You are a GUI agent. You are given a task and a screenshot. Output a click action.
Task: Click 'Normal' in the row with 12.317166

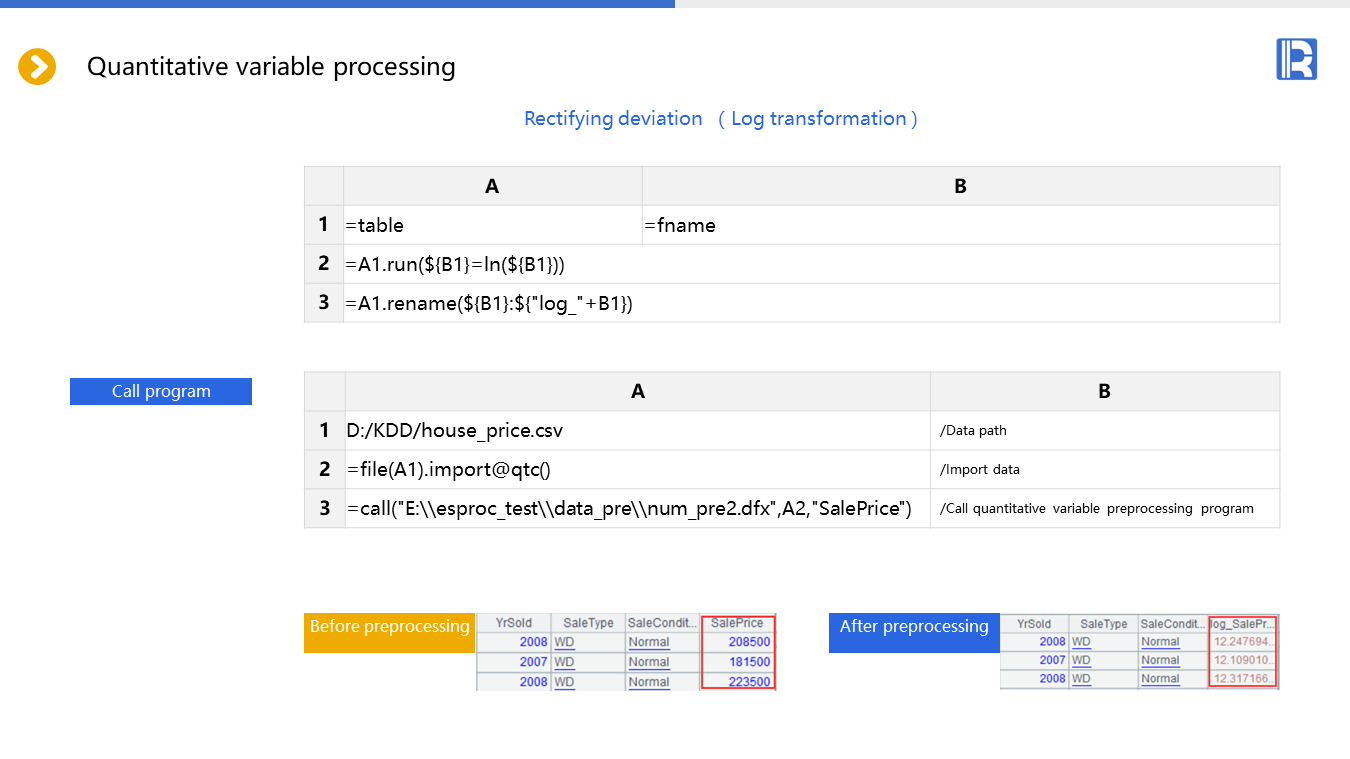[1160, 679]
